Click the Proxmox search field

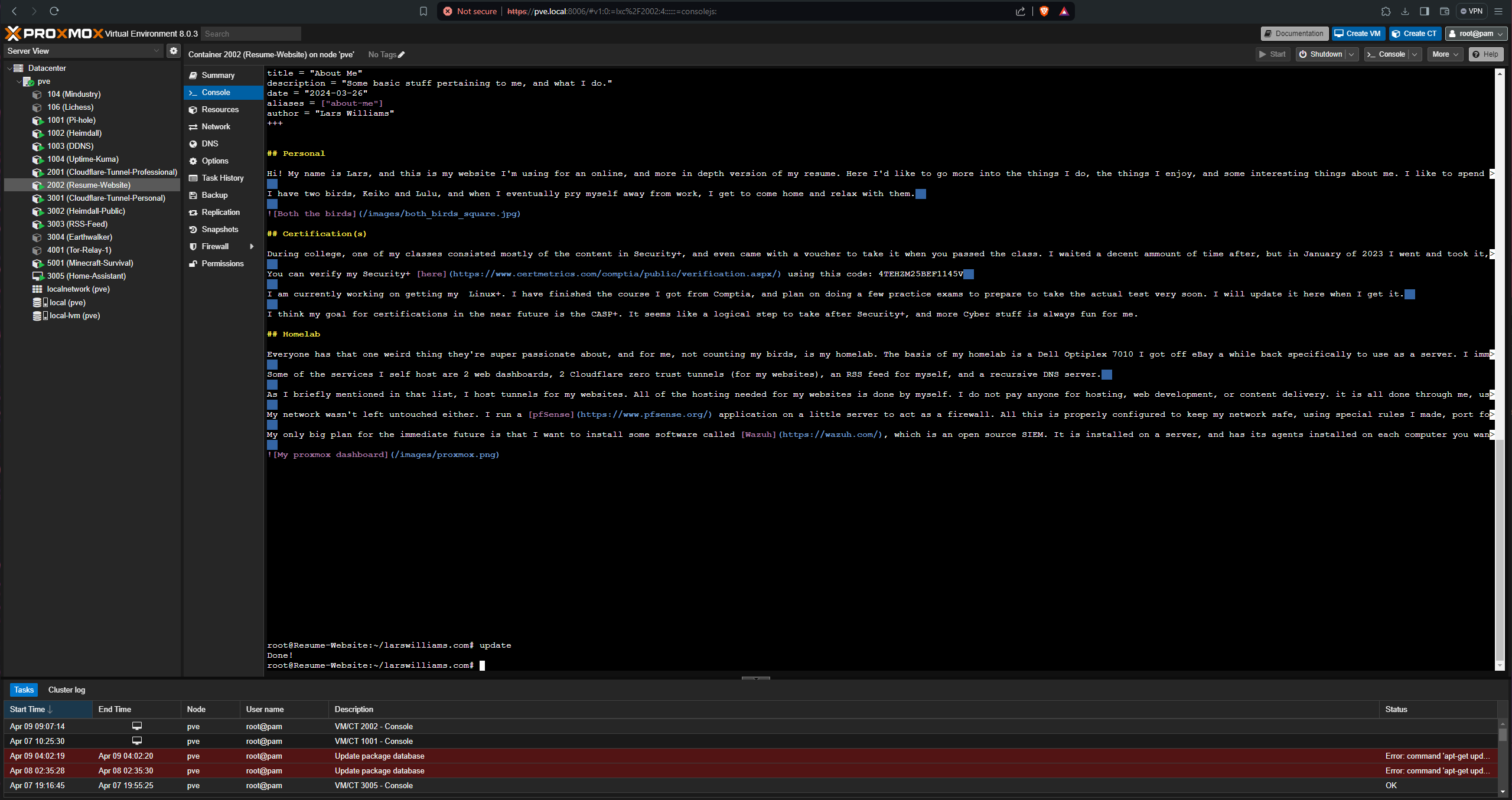tap(251, 34)
